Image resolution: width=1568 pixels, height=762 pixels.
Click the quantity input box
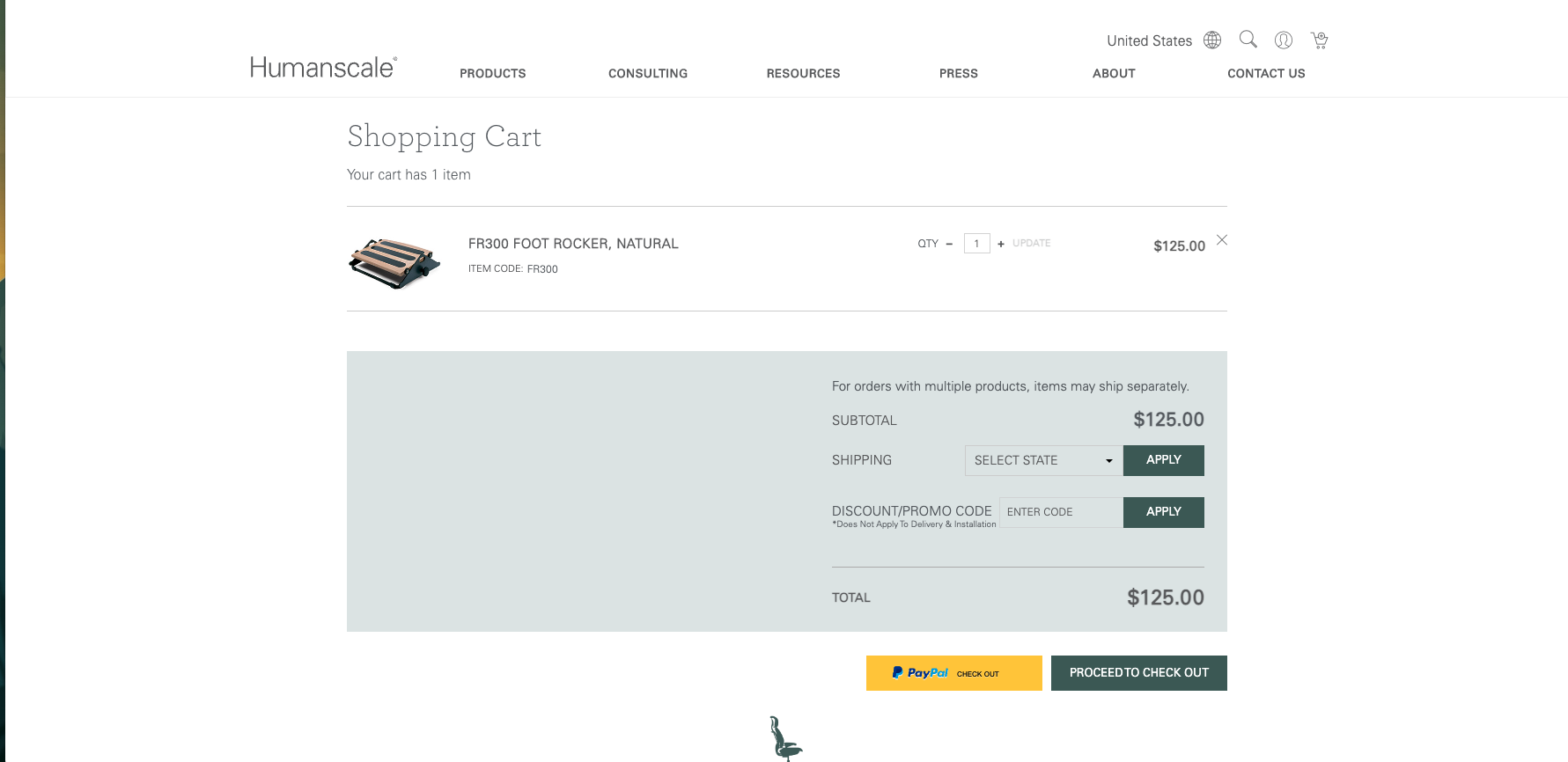click(976, 244)
